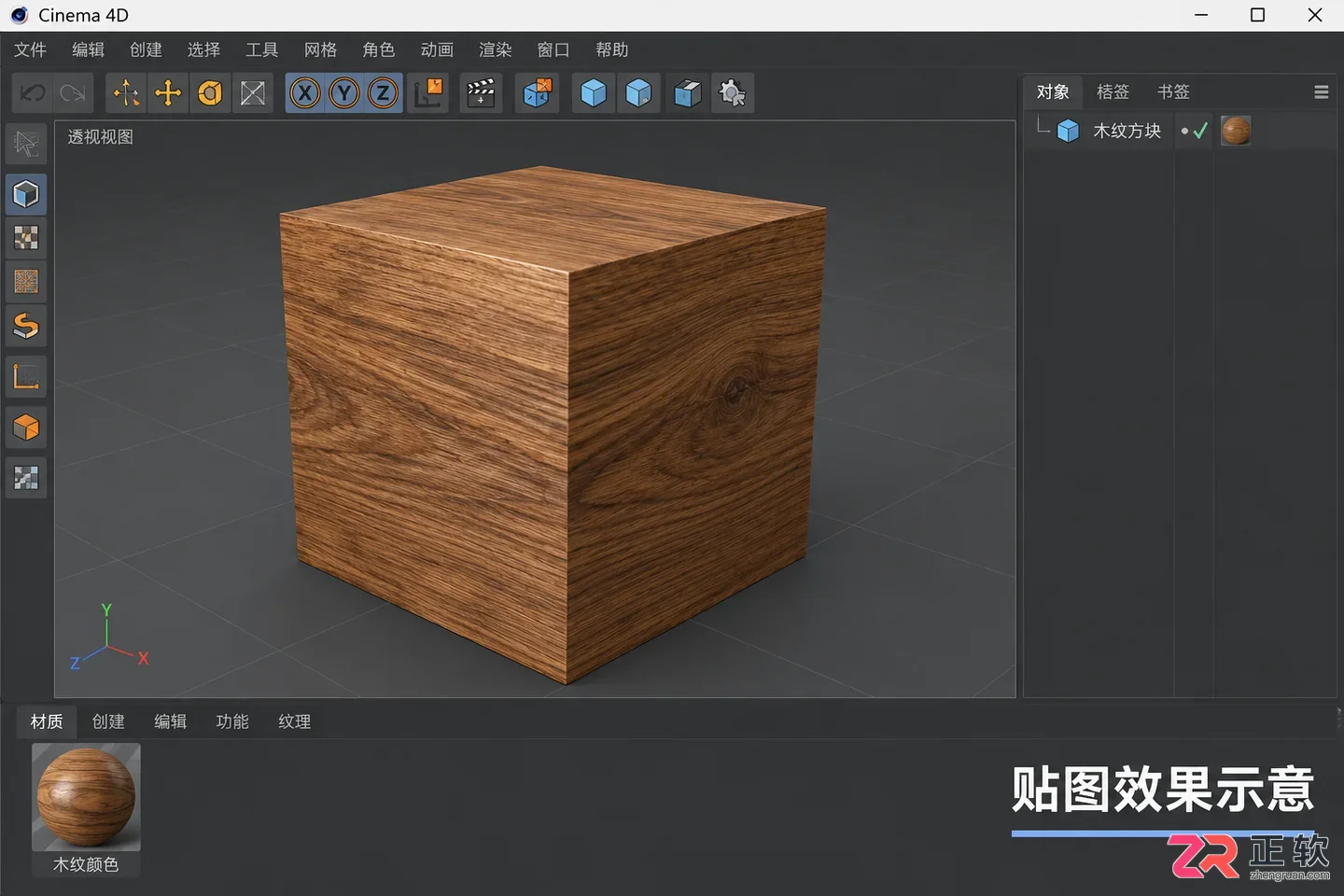This screenshot has width=1344, height=896.
Task: Open object panel hamburger menu
Action: [x=1321, y=91]
